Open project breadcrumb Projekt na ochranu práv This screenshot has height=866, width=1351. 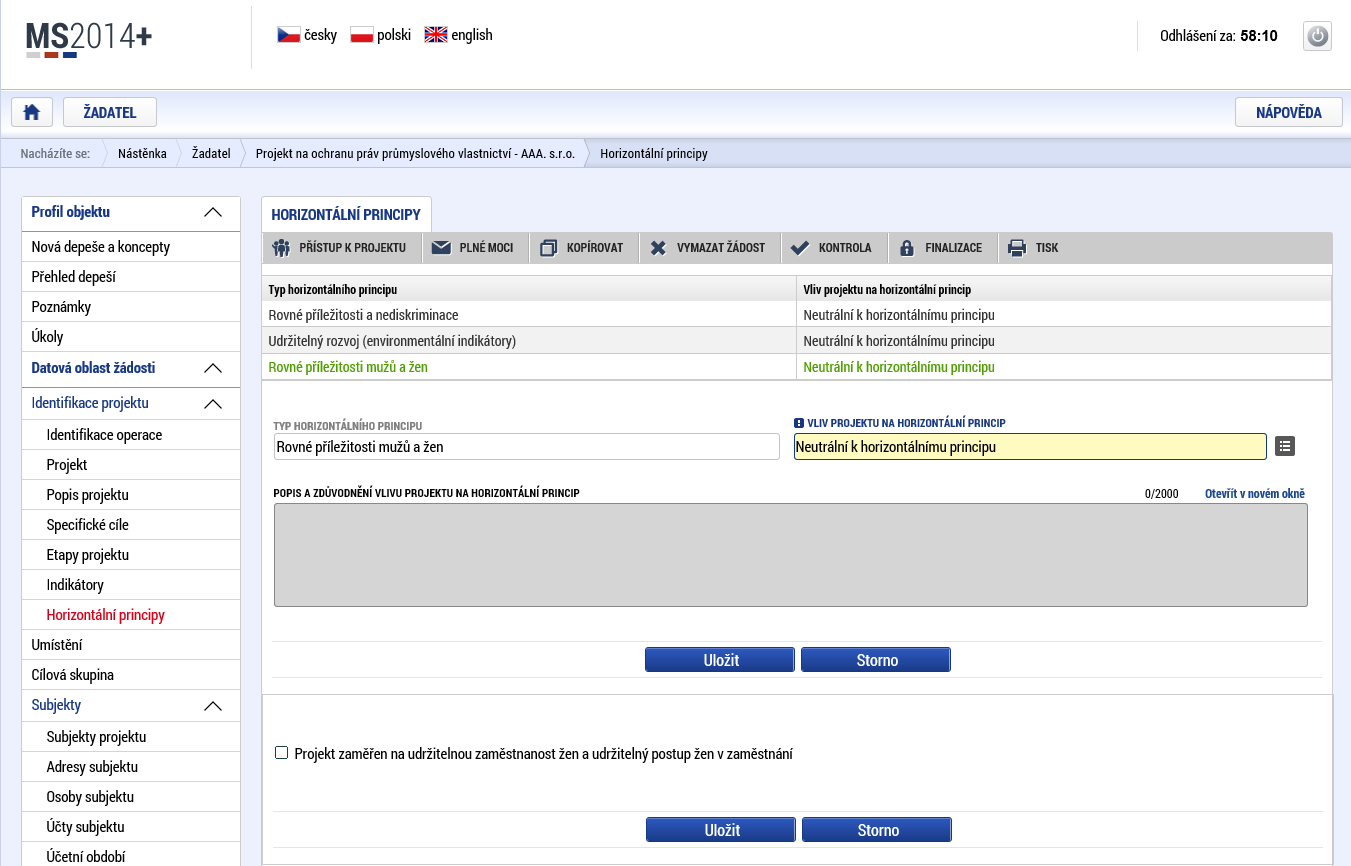coord(415,154)
